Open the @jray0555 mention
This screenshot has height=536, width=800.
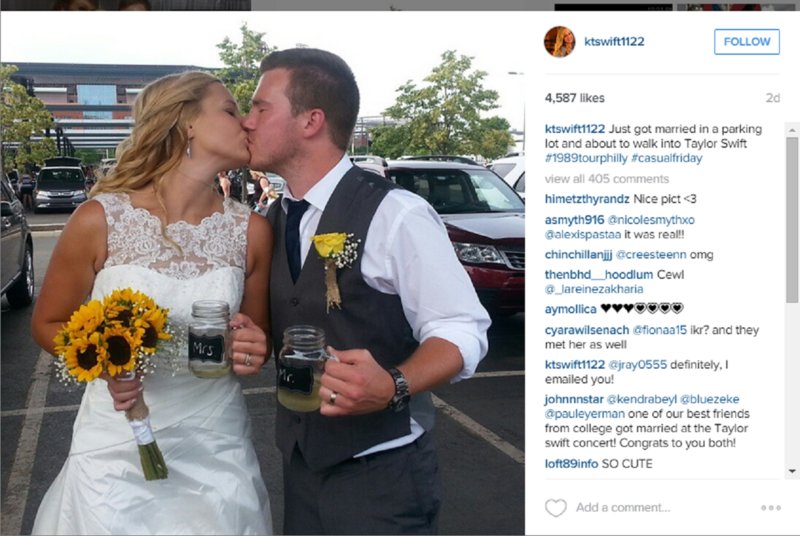[638, 365]
